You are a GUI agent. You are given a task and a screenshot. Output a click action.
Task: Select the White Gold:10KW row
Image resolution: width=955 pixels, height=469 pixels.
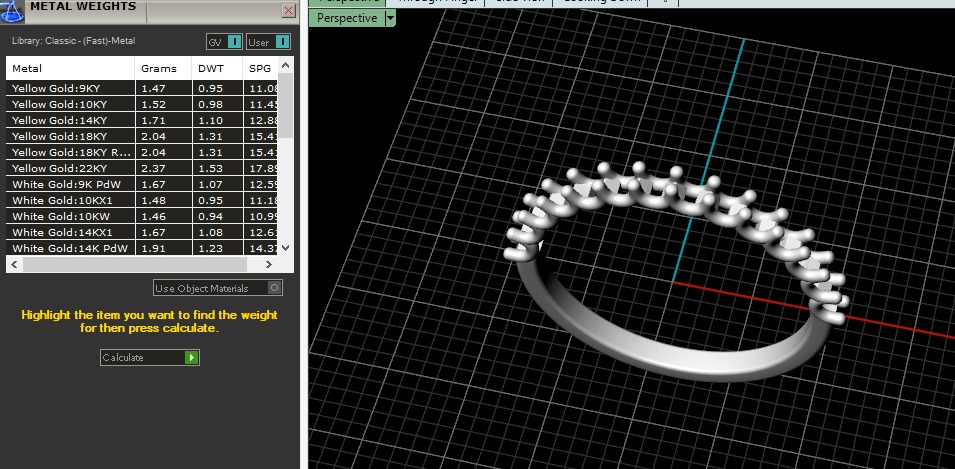142,216
